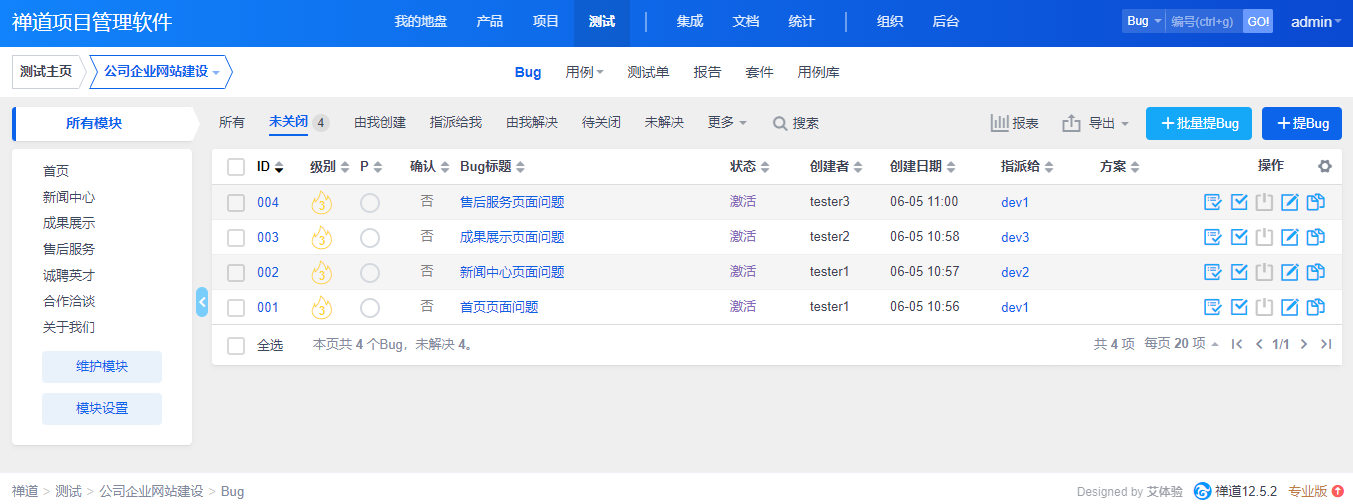Sort table by ID column
The image size is (1353, 504).
tap(270, 166)
